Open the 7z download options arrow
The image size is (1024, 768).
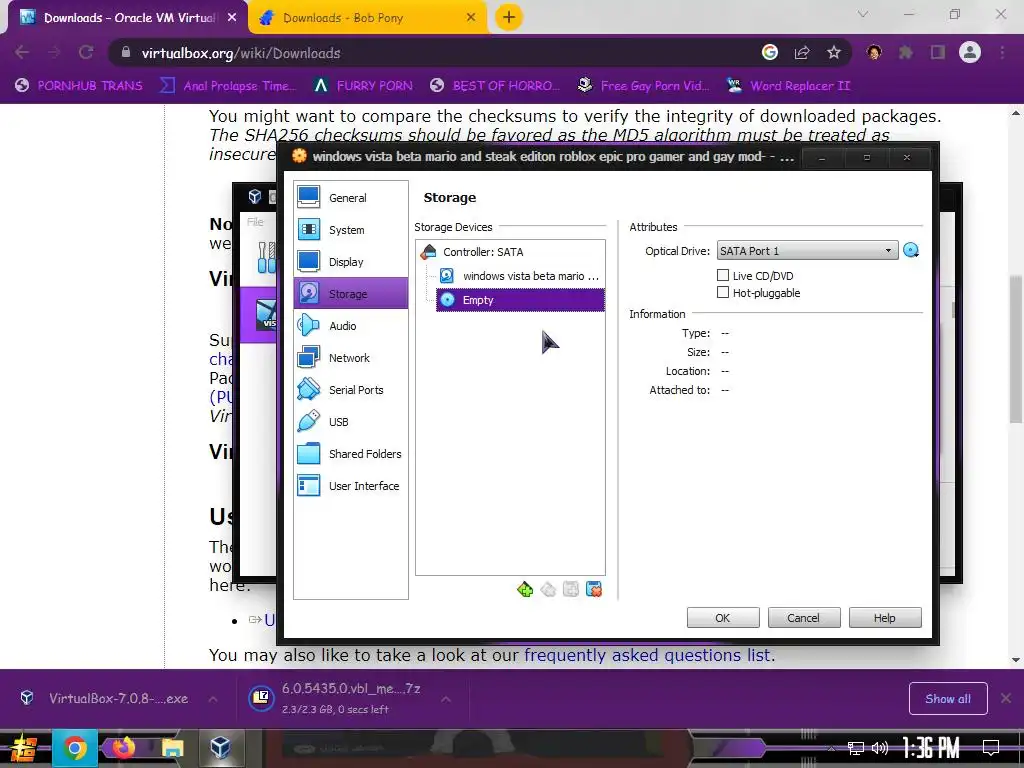(x=446, y=699)
